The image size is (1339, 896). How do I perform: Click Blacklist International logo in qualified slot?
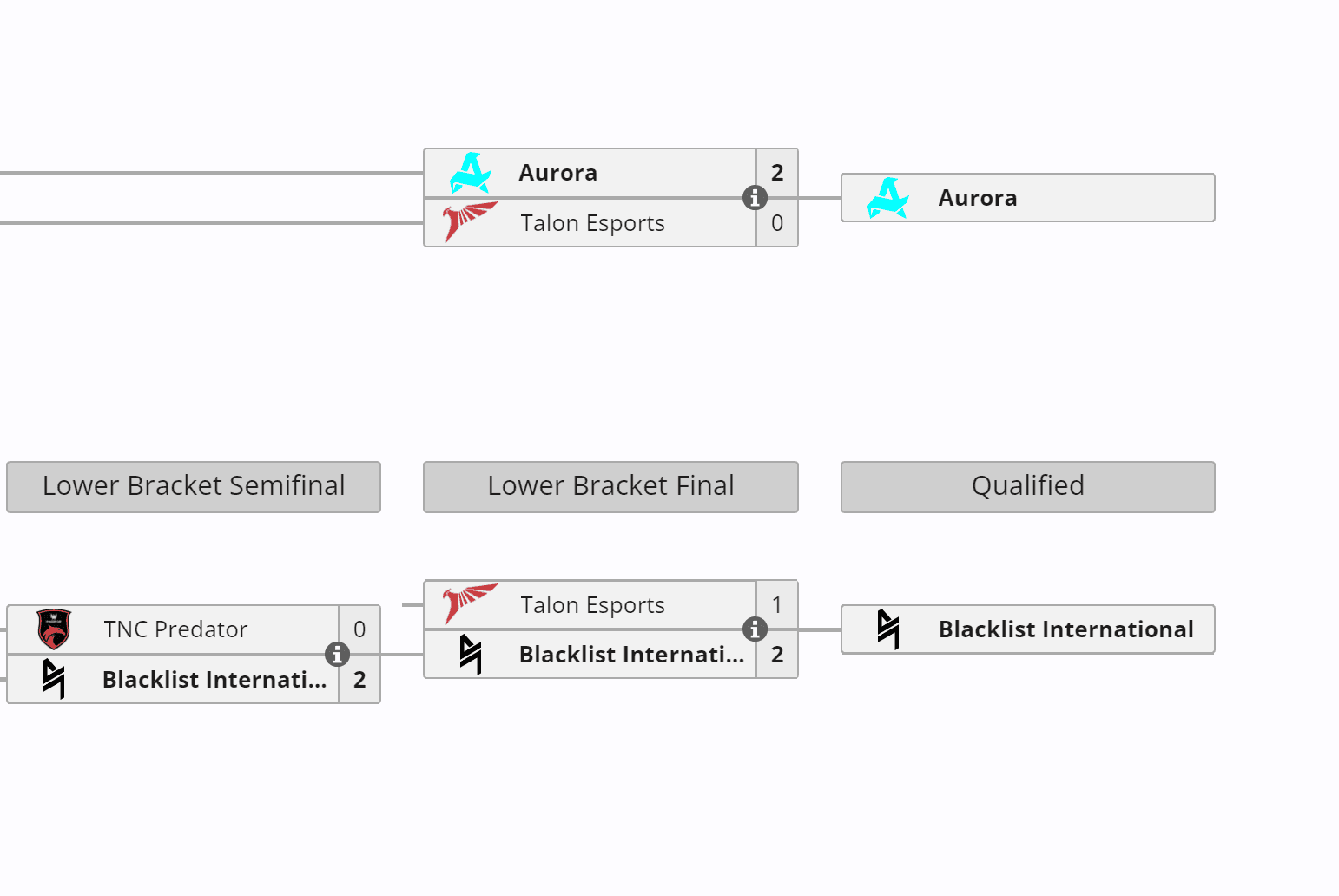coord(887,629)
